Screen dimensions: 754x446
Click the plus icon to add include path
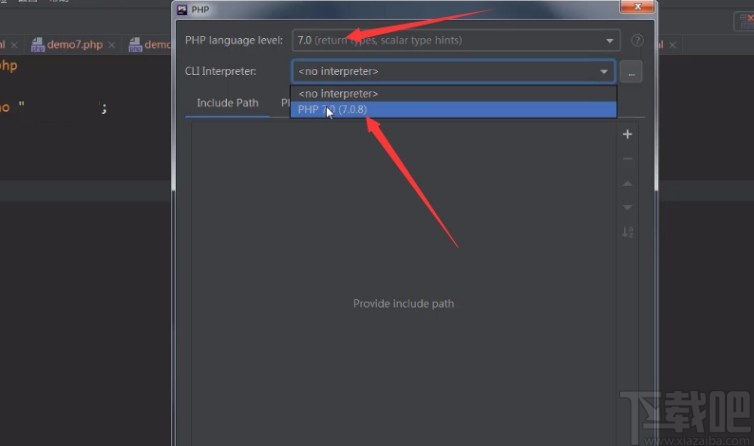point(627,134)
